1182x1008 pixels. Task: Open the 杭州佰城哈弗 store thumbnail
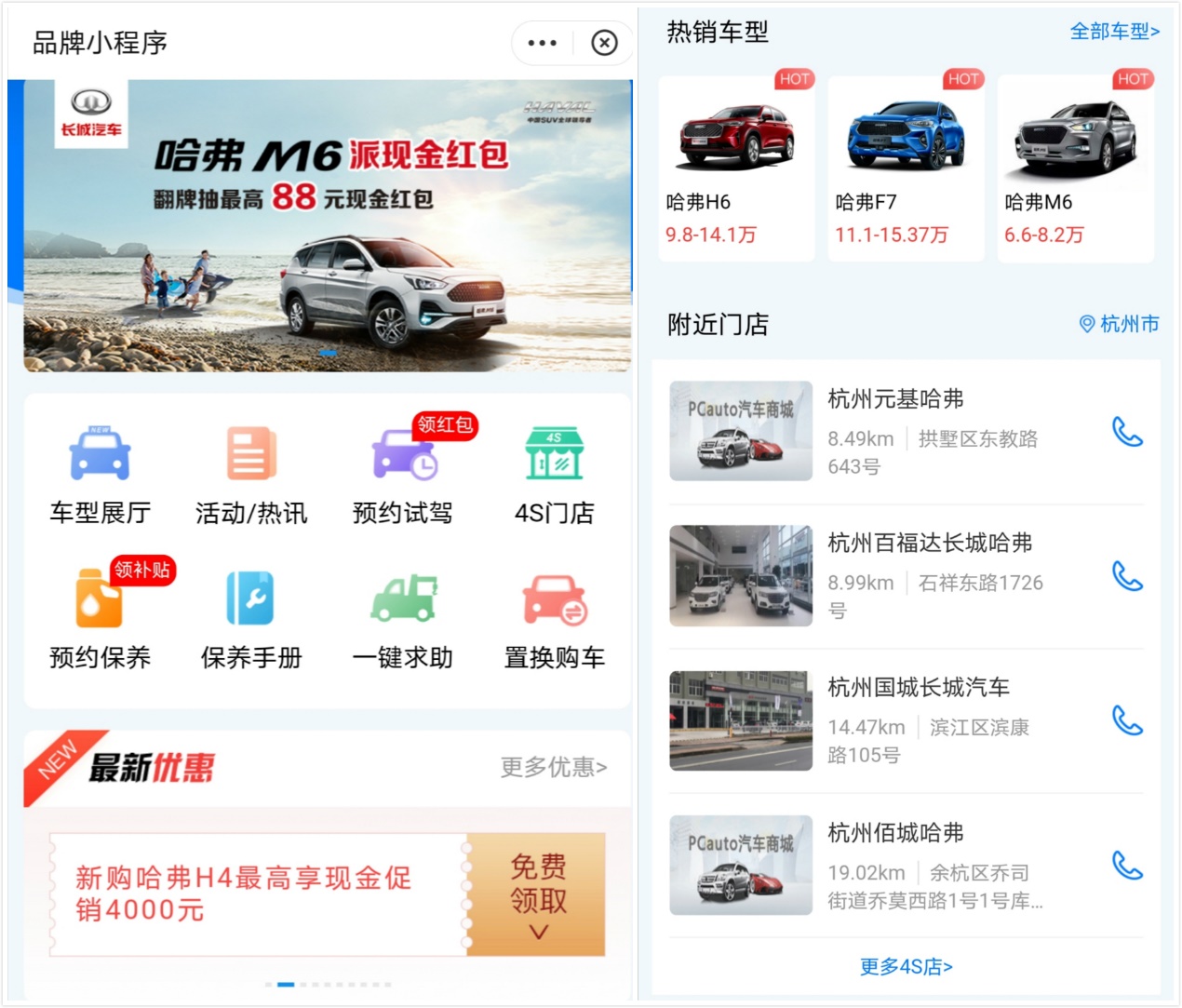(x=741, y=866)
